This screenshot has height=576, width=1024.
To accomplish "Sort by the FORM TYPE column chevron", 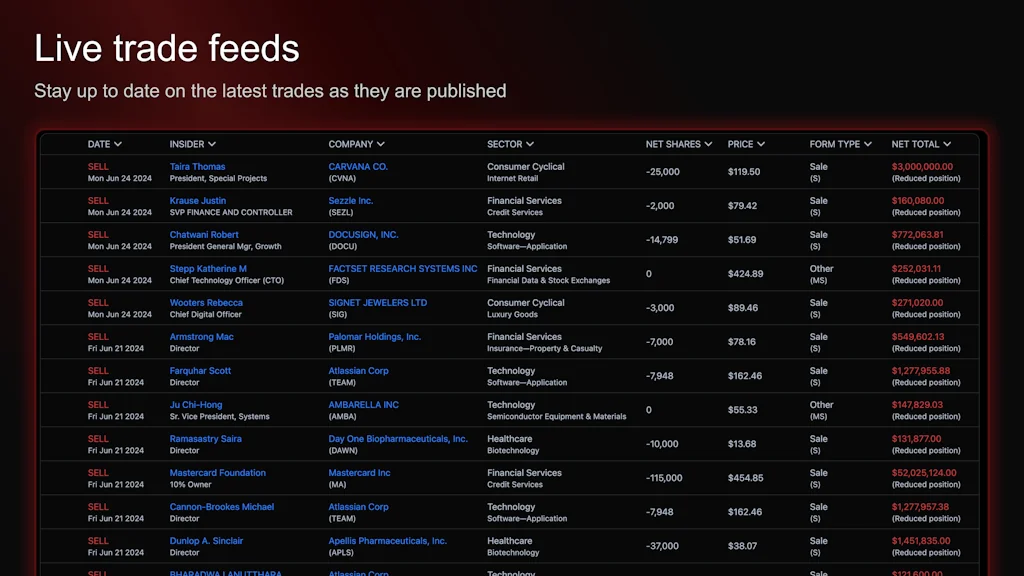I will (866, 144).
